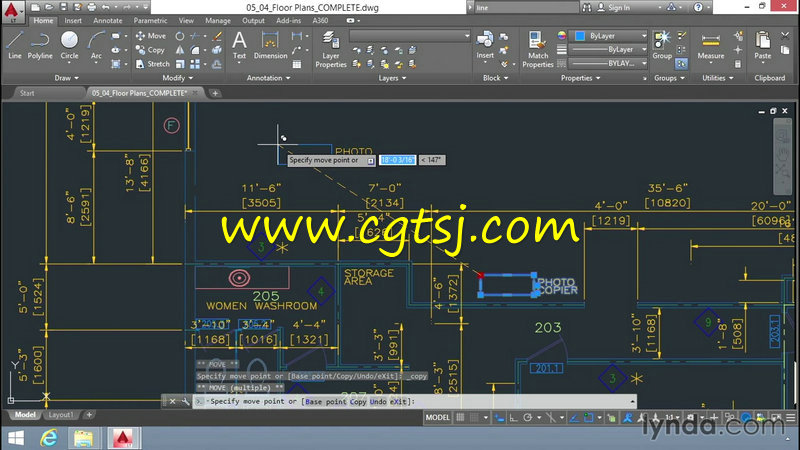Open the ByLayer lineweight dropdown

[609, 50]
